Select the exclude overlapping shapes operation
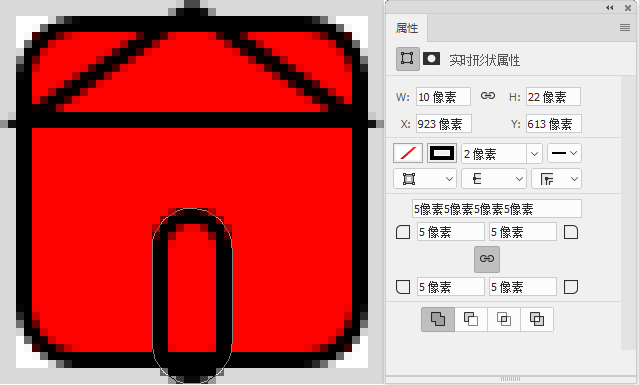The width and height of the screenshot is (639, 385). click(537, 319)
